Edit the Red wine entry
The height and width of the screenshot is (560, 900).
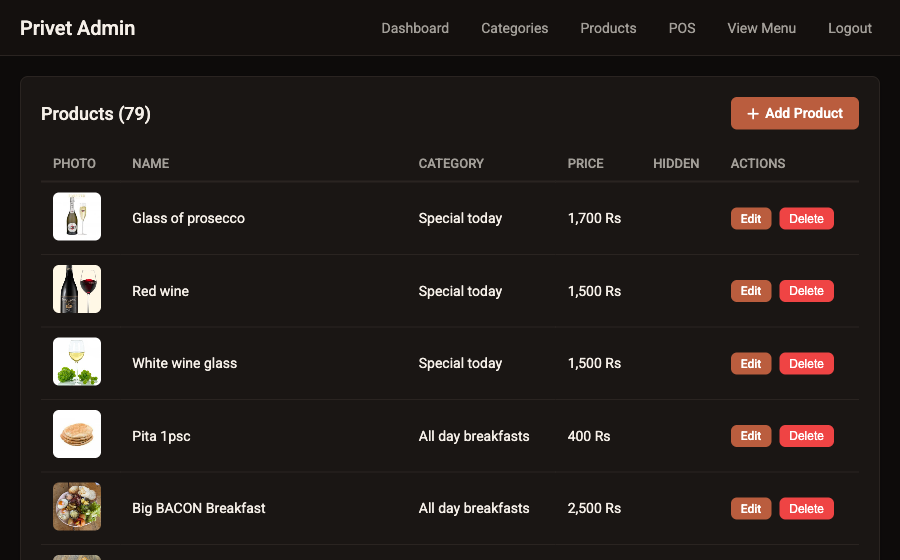pyautogui.click(x=750, y=291)
